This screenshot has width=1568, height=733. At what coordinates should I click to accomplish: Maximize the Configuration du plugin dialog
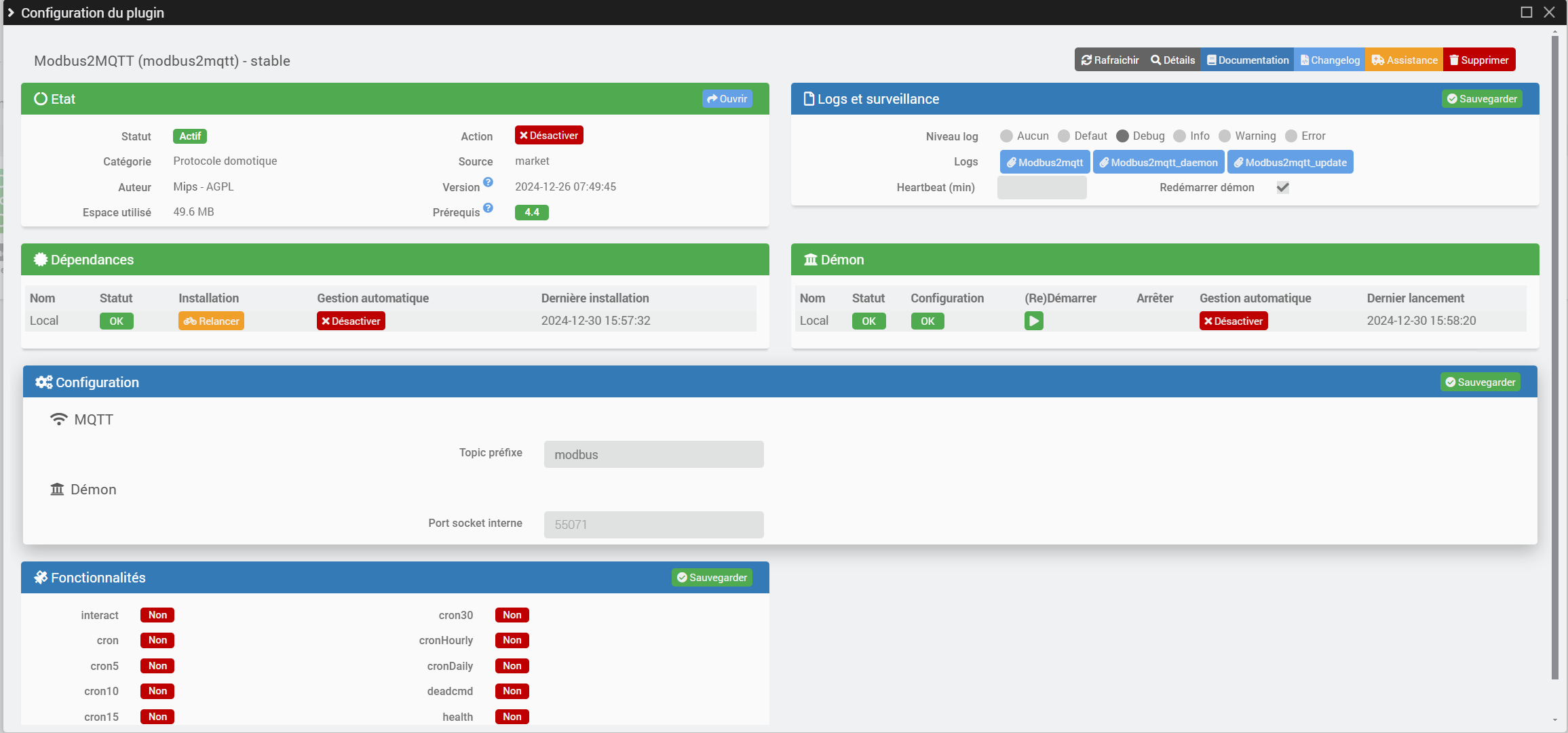1527,12
